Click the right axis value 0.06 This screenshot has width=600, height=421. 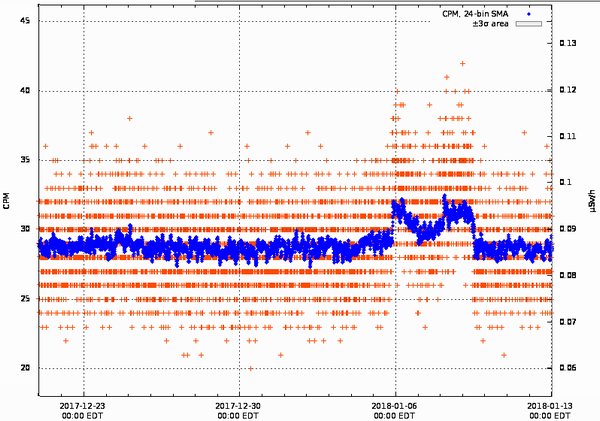click(x=568, y=368)
